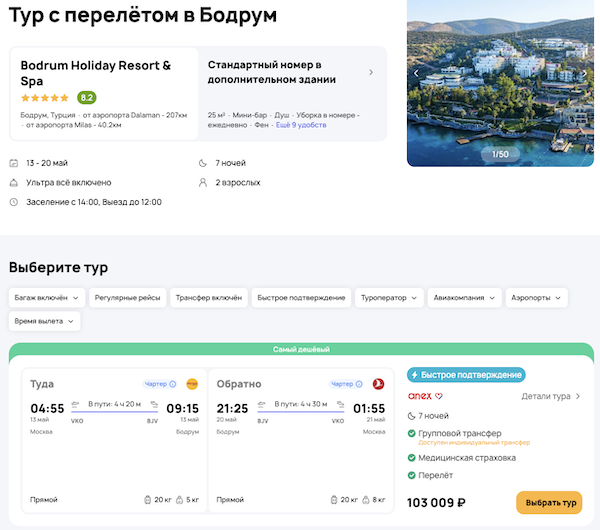
Task: Toggle the 'Регулярные рейсы' filter
Action: click(x=126, y=297)
